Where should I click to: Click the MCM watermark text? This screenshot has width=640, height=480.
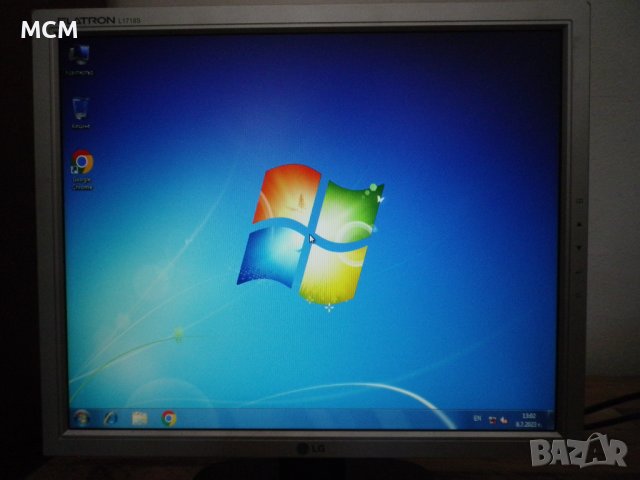[49, 30]
